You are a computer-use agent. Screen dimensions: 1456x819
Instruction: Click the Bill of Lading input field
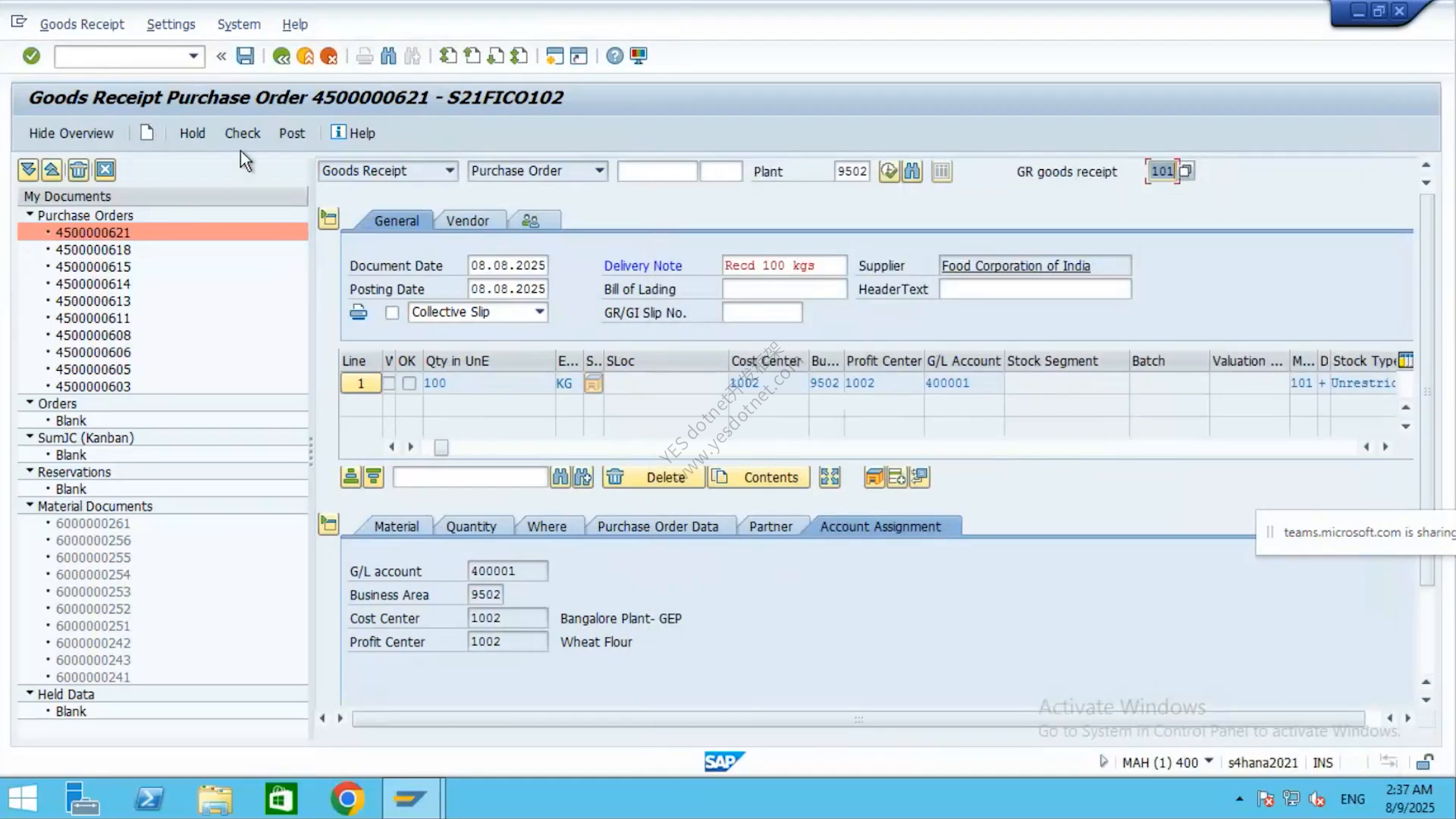(x=784, y=289)
